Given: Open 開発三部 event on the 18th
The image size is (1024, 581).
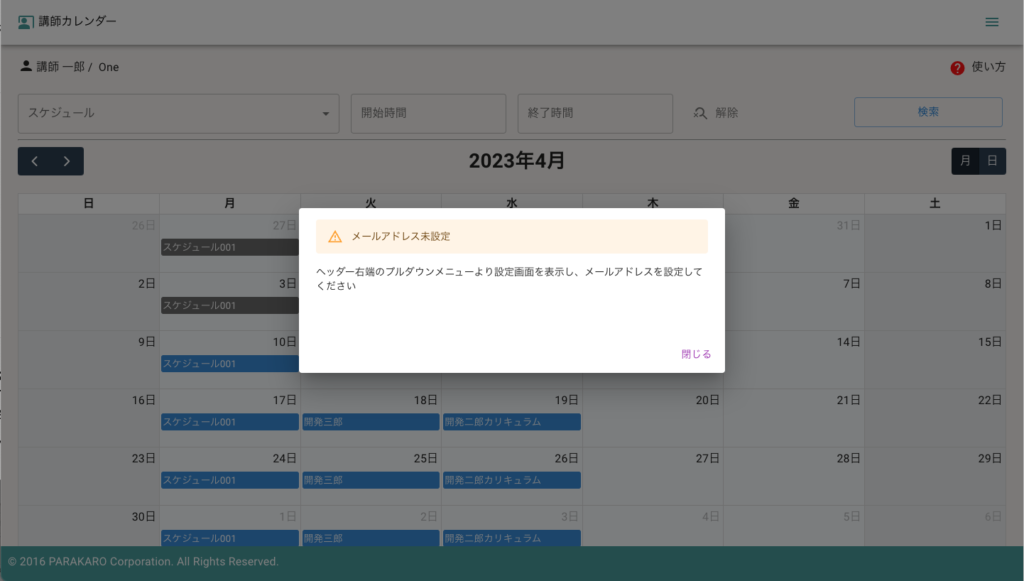Looking at the screenshot, I should click(371, 422).
